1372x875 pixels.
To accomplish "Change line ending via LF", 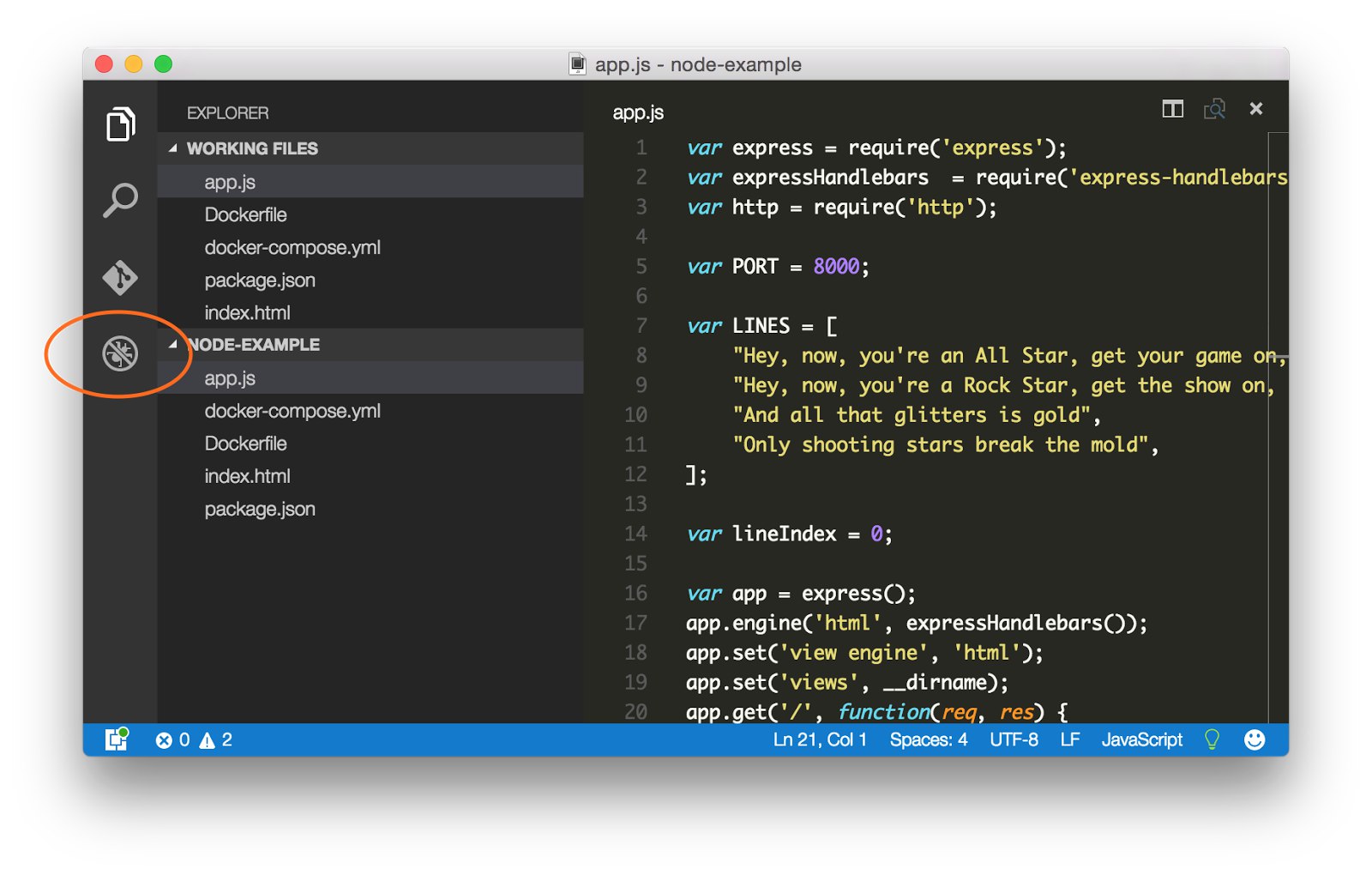I will point(1069,739).
